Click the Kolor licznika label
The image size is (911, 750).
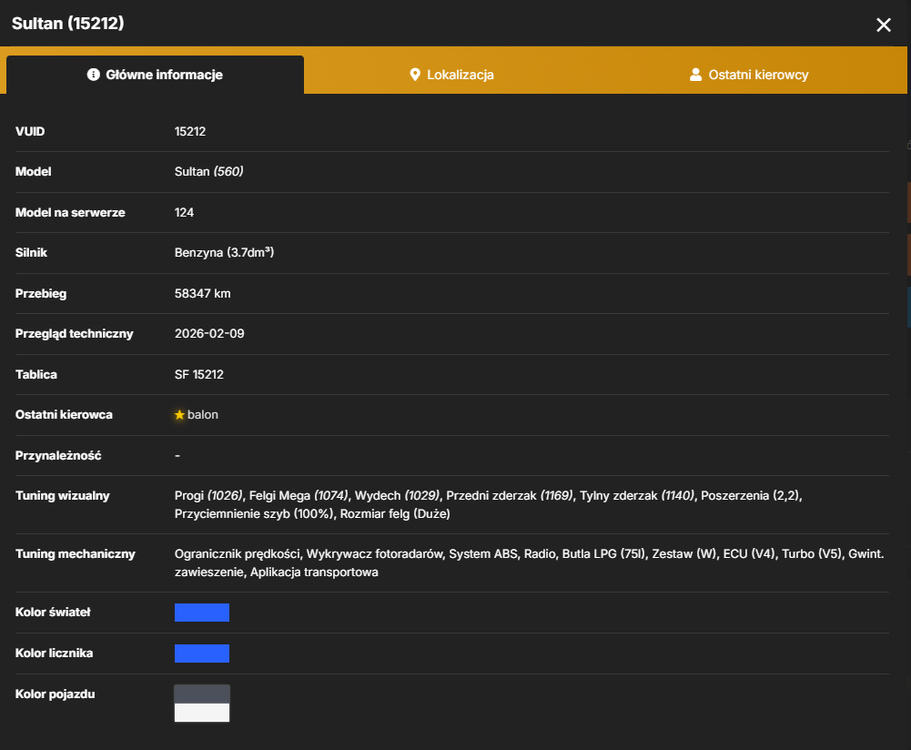click(x=54, y=654)
